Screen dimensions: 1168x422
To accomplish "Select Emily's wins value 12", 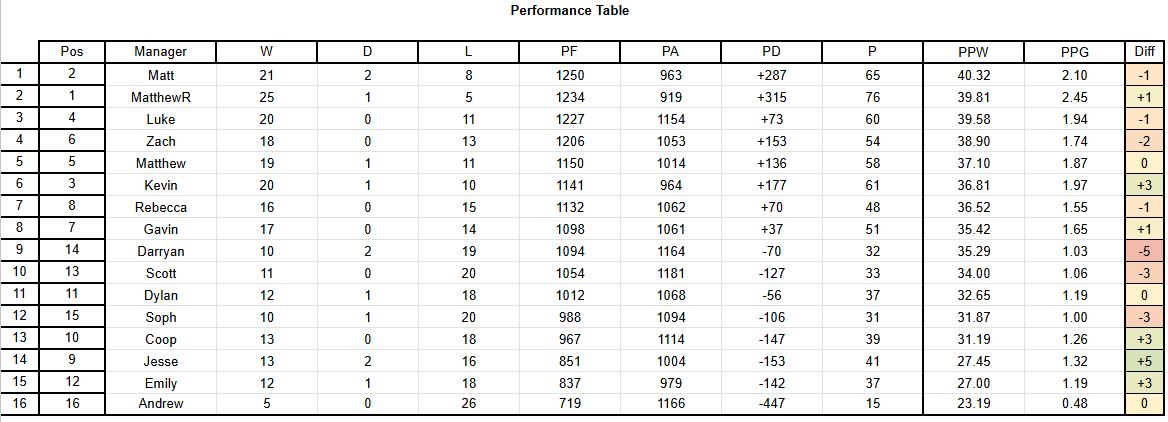I will coord(267,384).
